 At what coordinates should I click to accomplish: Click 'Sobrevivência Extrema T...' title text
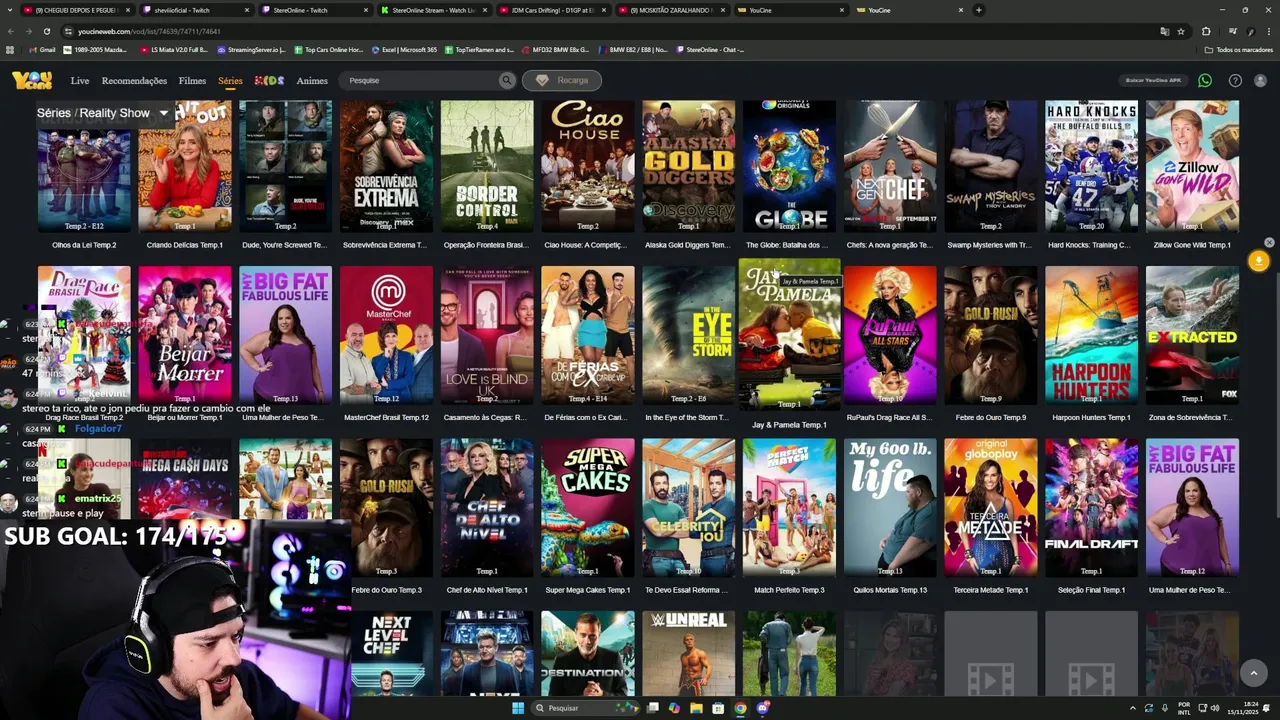point(386,245)
